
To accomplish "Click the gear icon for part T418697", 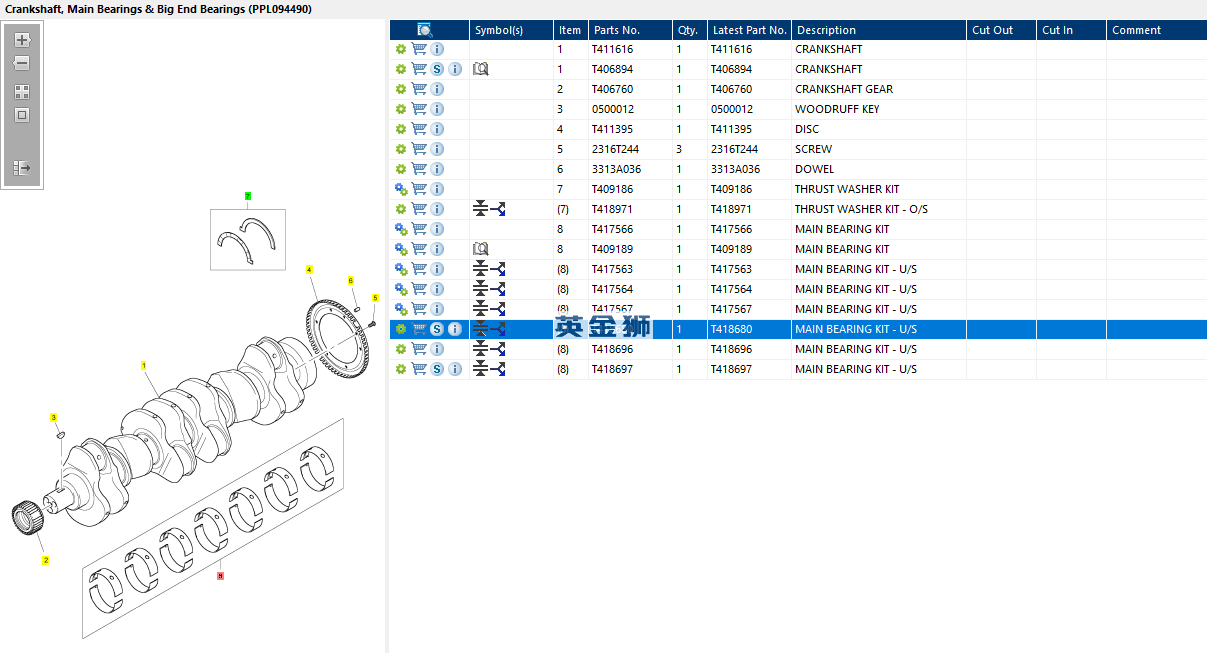I will [x=401, y=369].
